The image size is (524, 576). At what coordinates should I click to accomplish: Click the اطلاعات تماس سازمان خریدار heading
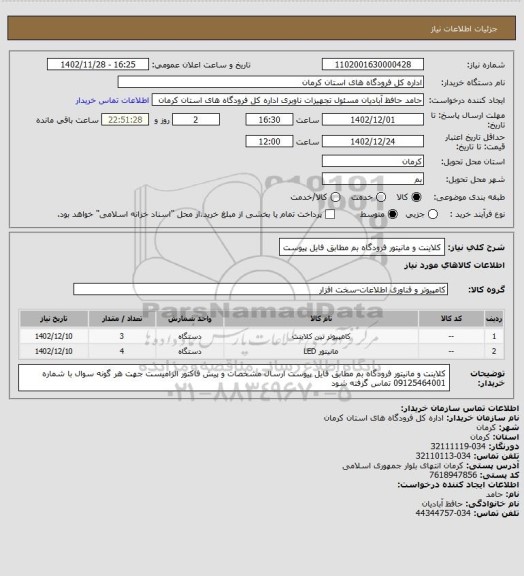tap(460, 408)
